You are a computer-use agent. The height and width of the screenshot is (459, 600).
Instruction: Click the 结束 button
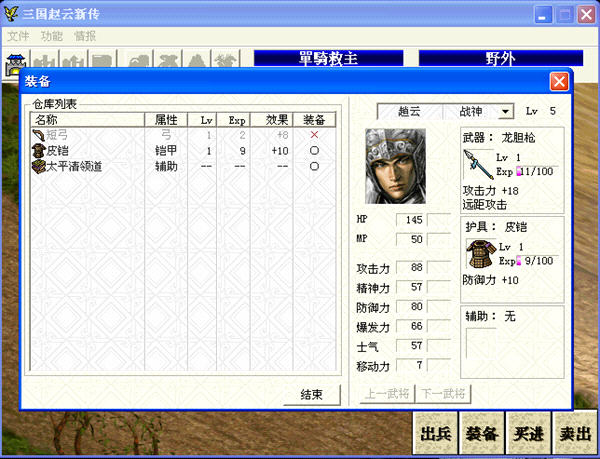(x=311, y=394)
